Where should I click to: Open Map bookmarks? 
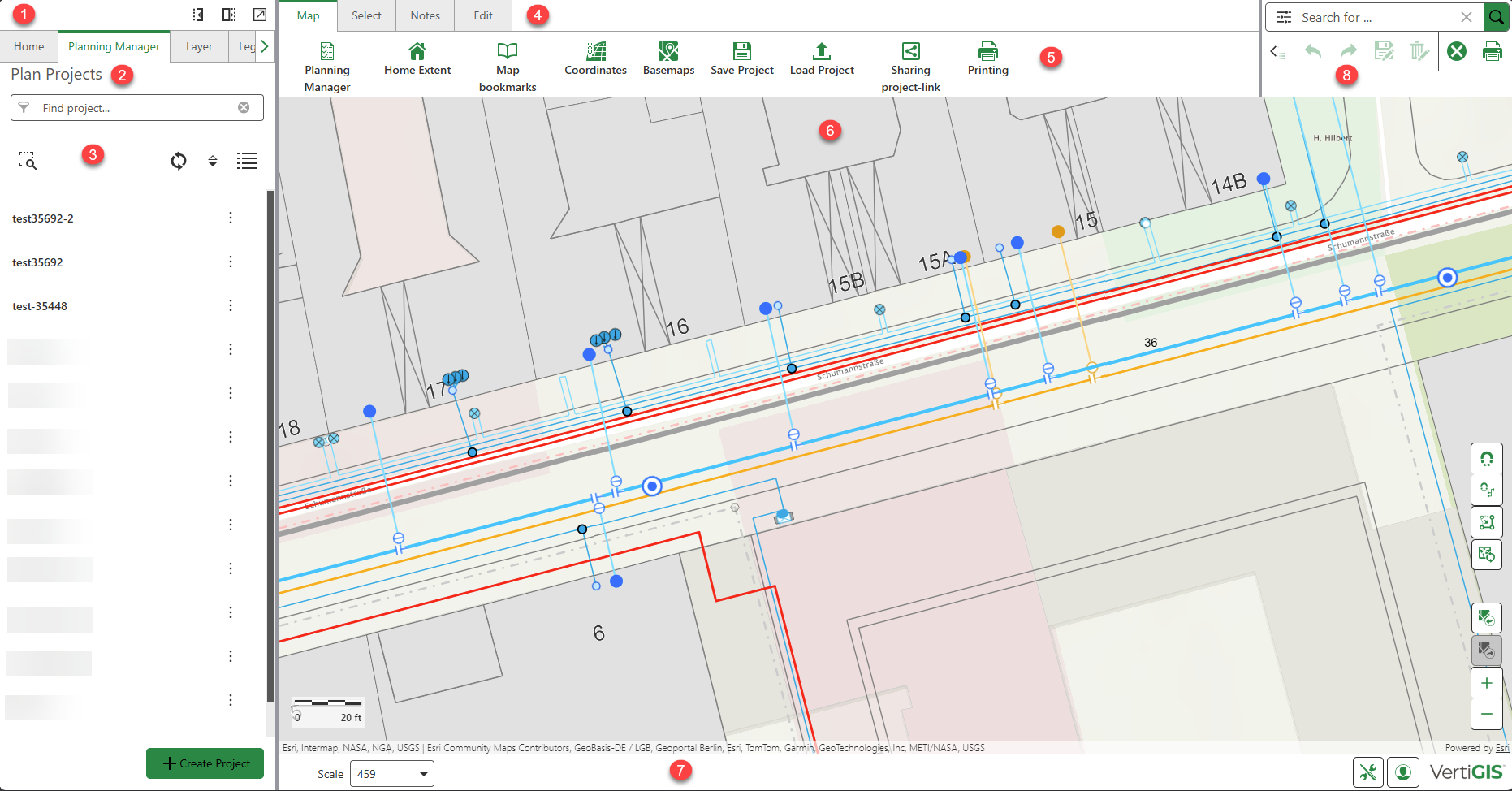click(x=508, y=65)
